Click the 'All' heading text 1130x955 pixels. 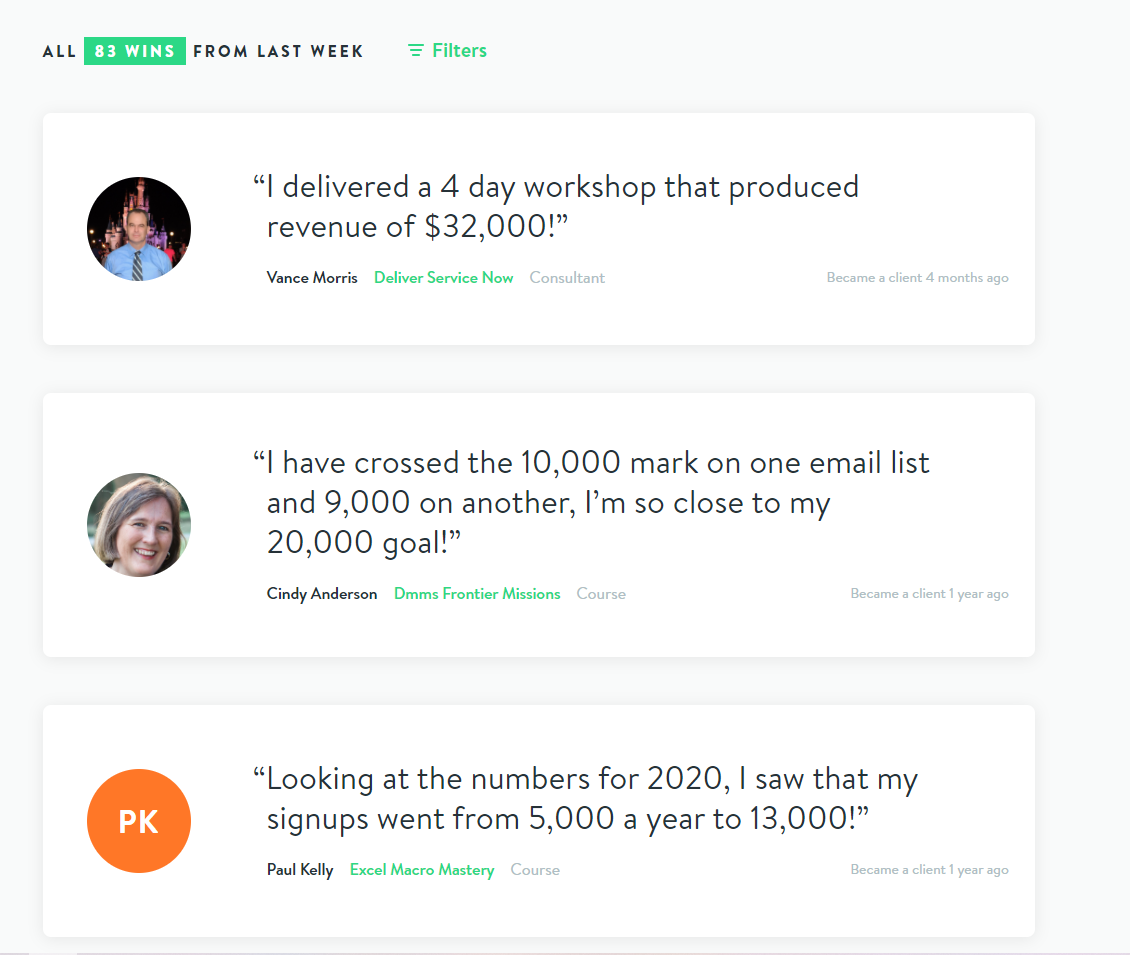(59, 51)
